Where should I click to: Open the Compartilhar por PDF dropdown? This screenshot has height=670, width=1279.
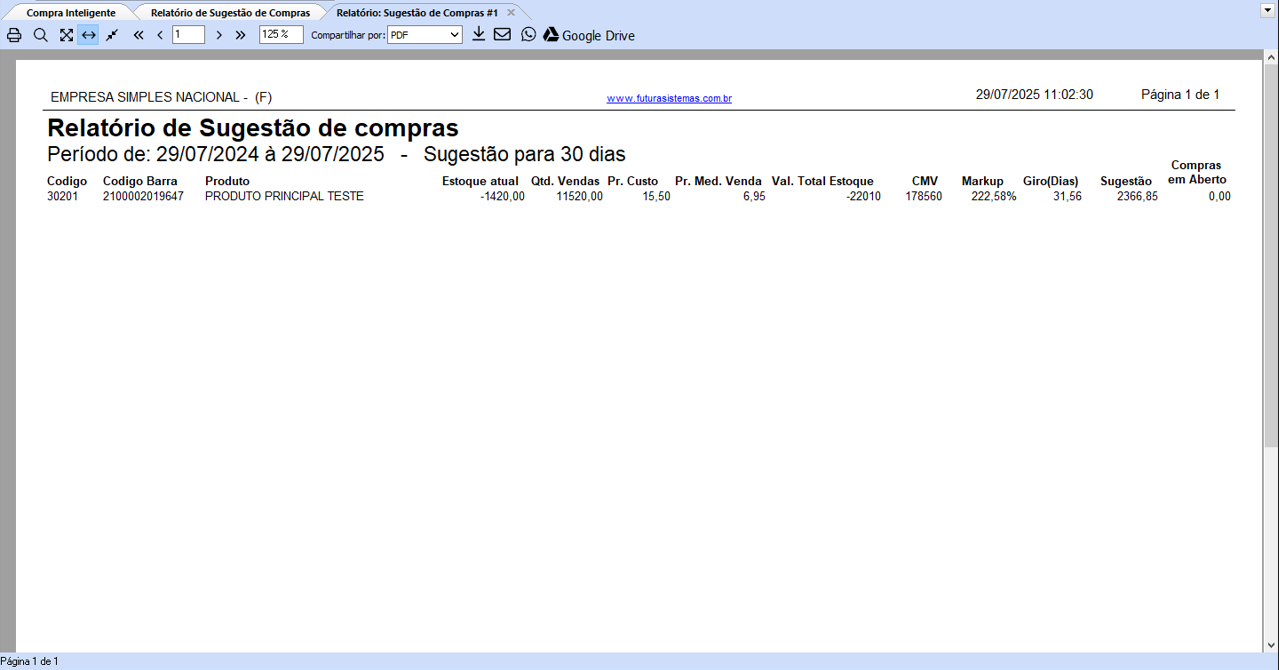425,35
